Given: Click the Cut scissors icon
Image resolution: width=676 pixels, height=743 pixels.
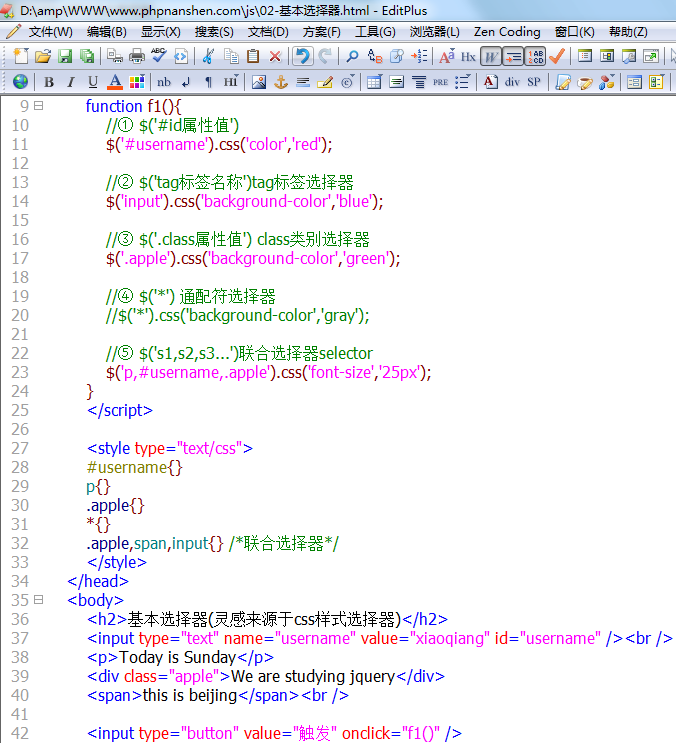Looking at the screenshot, I should click(207, 56).
